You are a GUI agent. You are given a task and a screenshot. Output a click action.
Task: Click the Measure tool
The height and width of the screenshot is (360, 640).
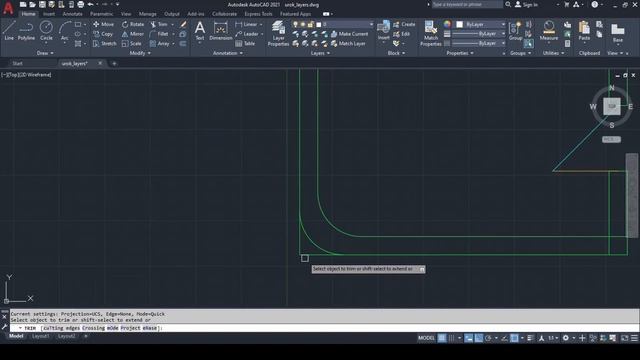coord(549,31)
